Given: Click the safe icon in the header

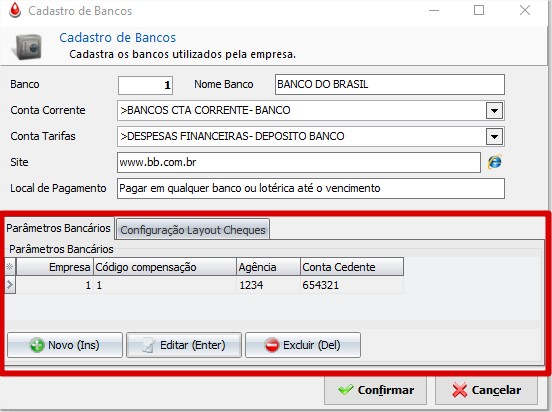Looking at the screenshot, I should pyautogui.click(x=28, y=46).
